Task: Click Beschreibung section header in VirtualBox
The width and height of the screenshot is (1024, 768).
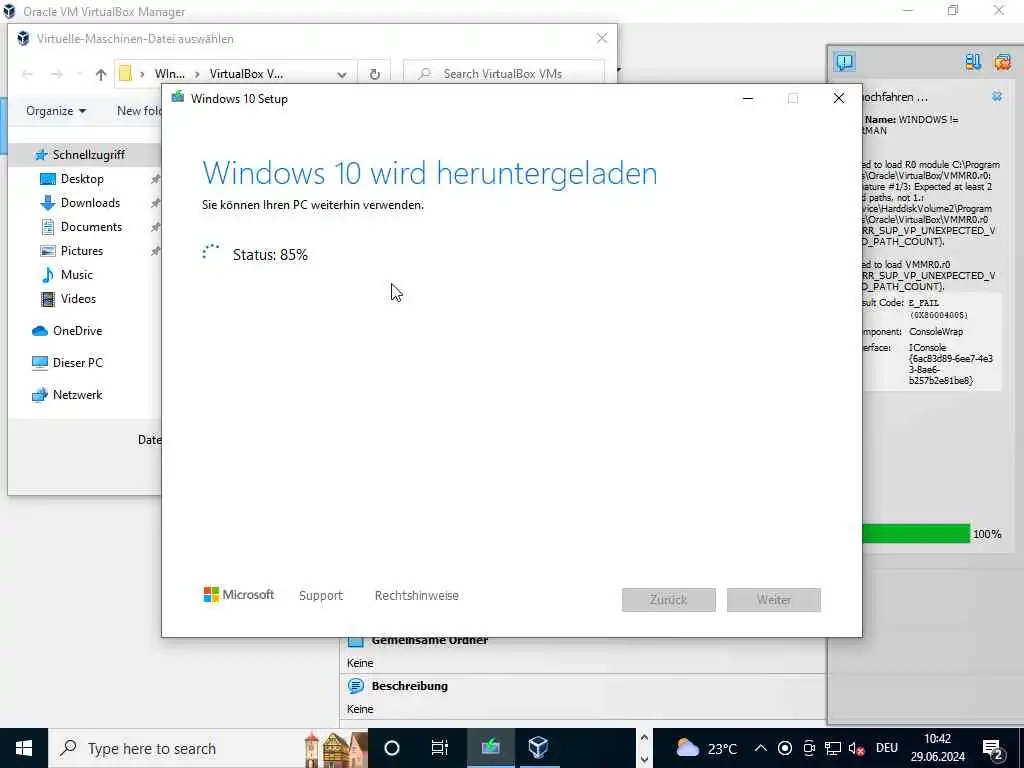Action: [x=409, y=686]
